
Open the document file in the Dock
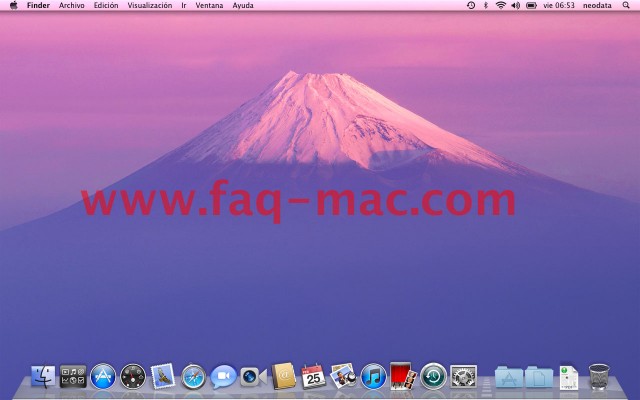point(569,378)
